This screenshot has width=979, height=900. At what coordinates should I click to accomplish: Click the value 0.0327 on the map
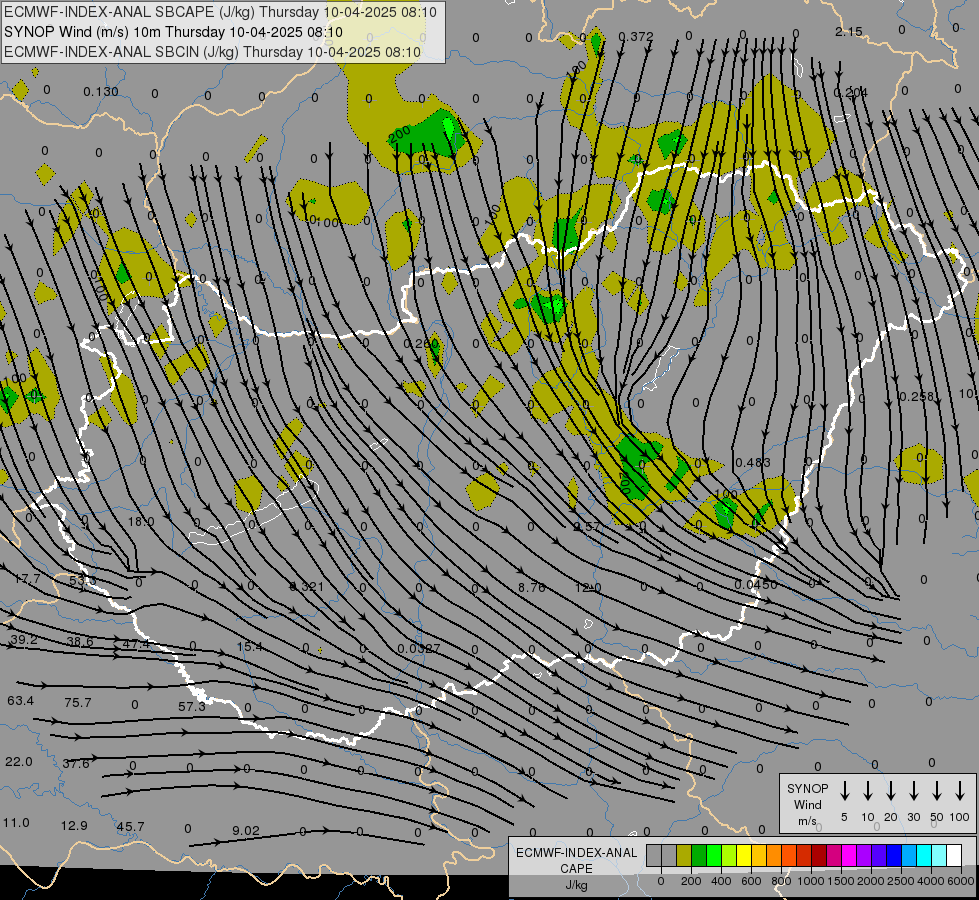tap(419, 648)
